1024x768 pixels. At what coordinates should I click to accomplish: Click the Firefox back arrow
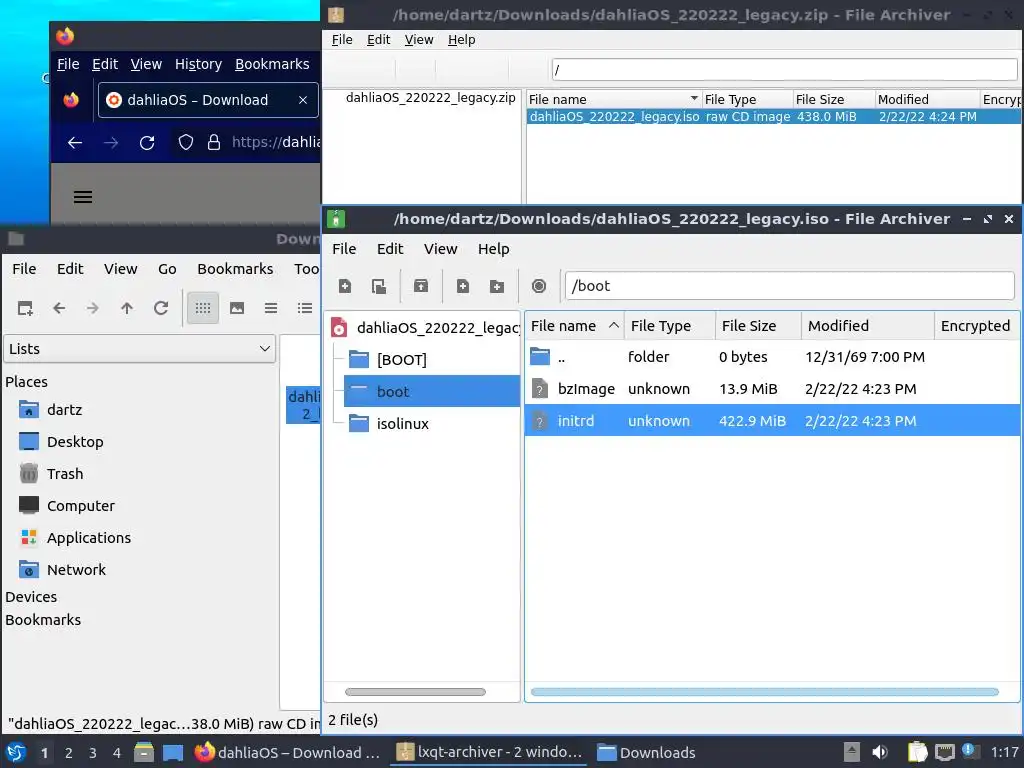tap(74, 142)
